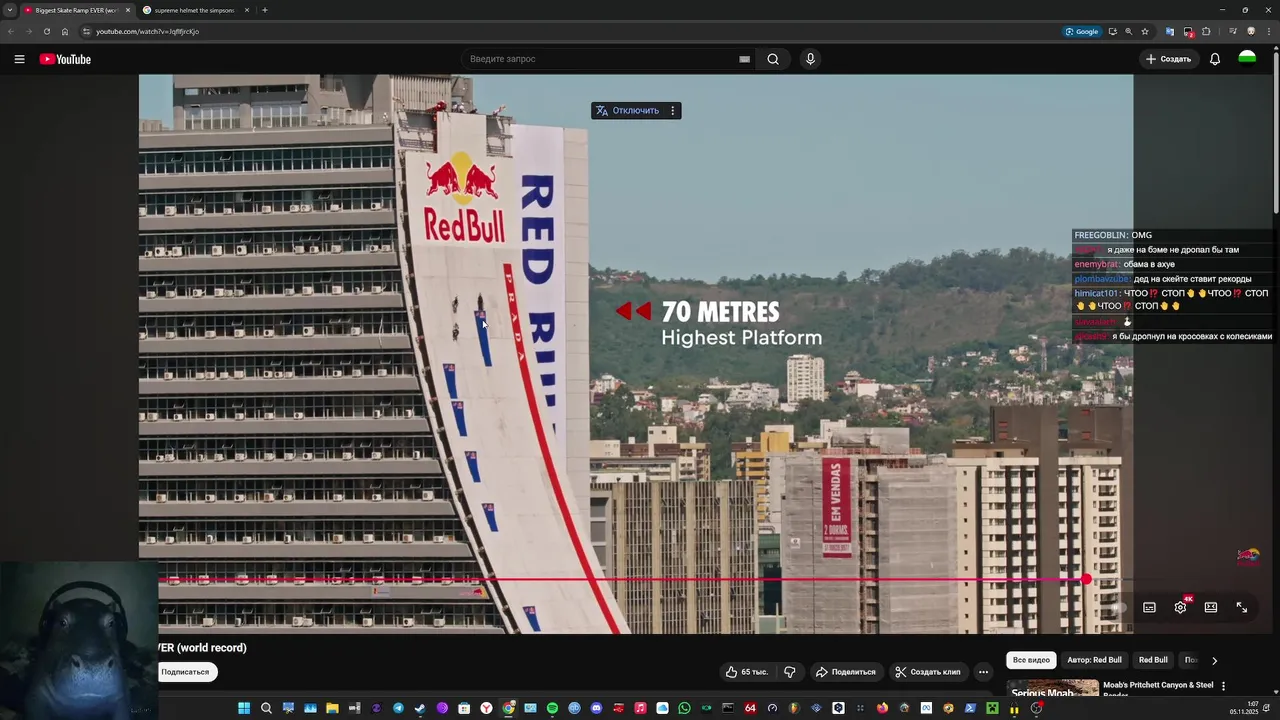Open more actions three-dot menu under video
Viewport: 1280px width, 720px height.
click(x=983, y=672)
